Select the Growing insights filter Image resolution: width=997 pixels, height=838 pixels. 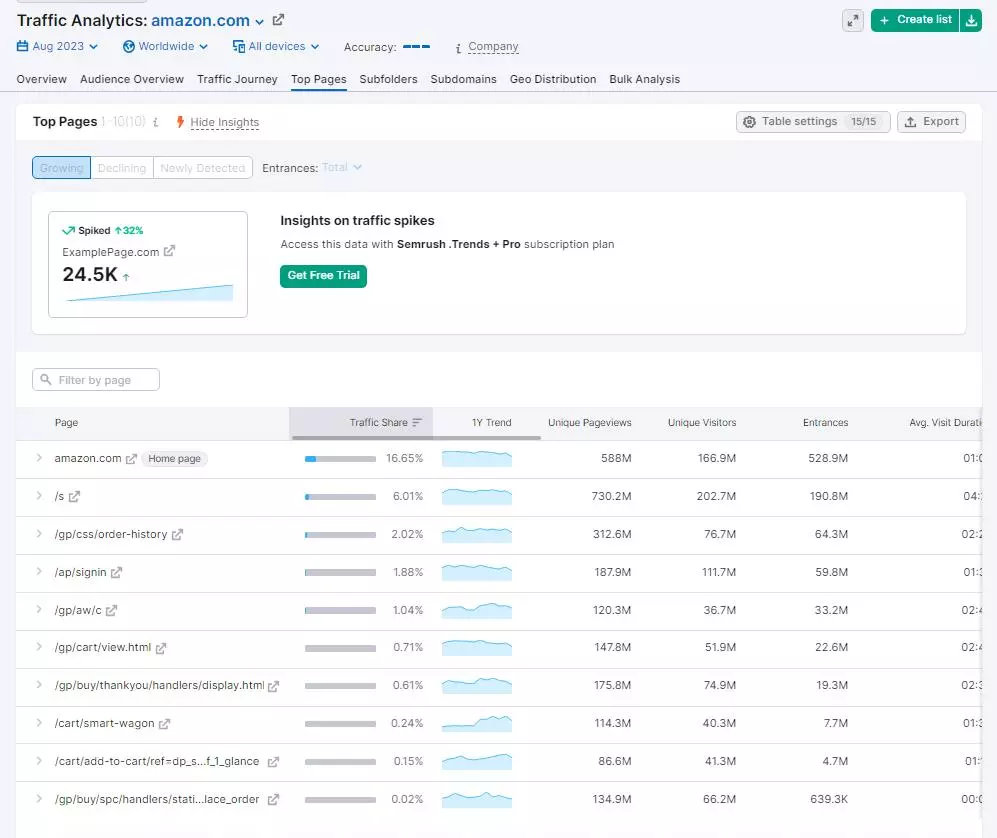tap(62, 168)
